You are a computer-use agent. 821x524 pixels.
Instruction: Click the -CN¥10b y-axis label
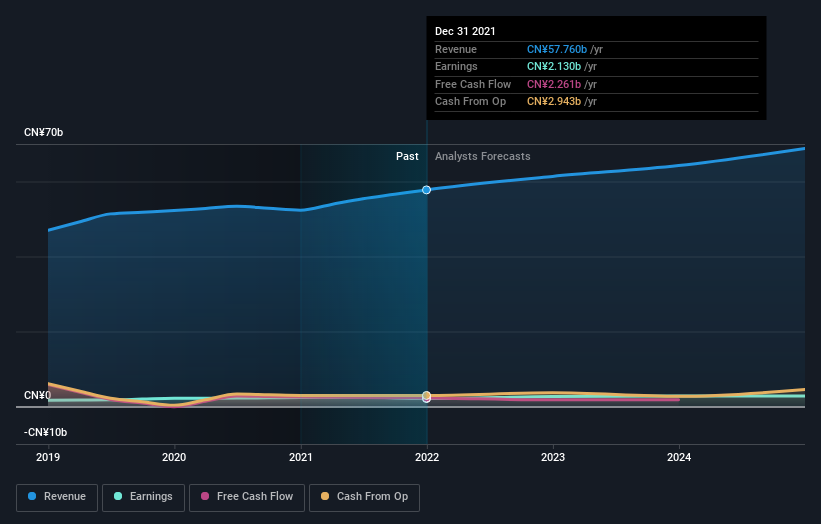(45, 432)
